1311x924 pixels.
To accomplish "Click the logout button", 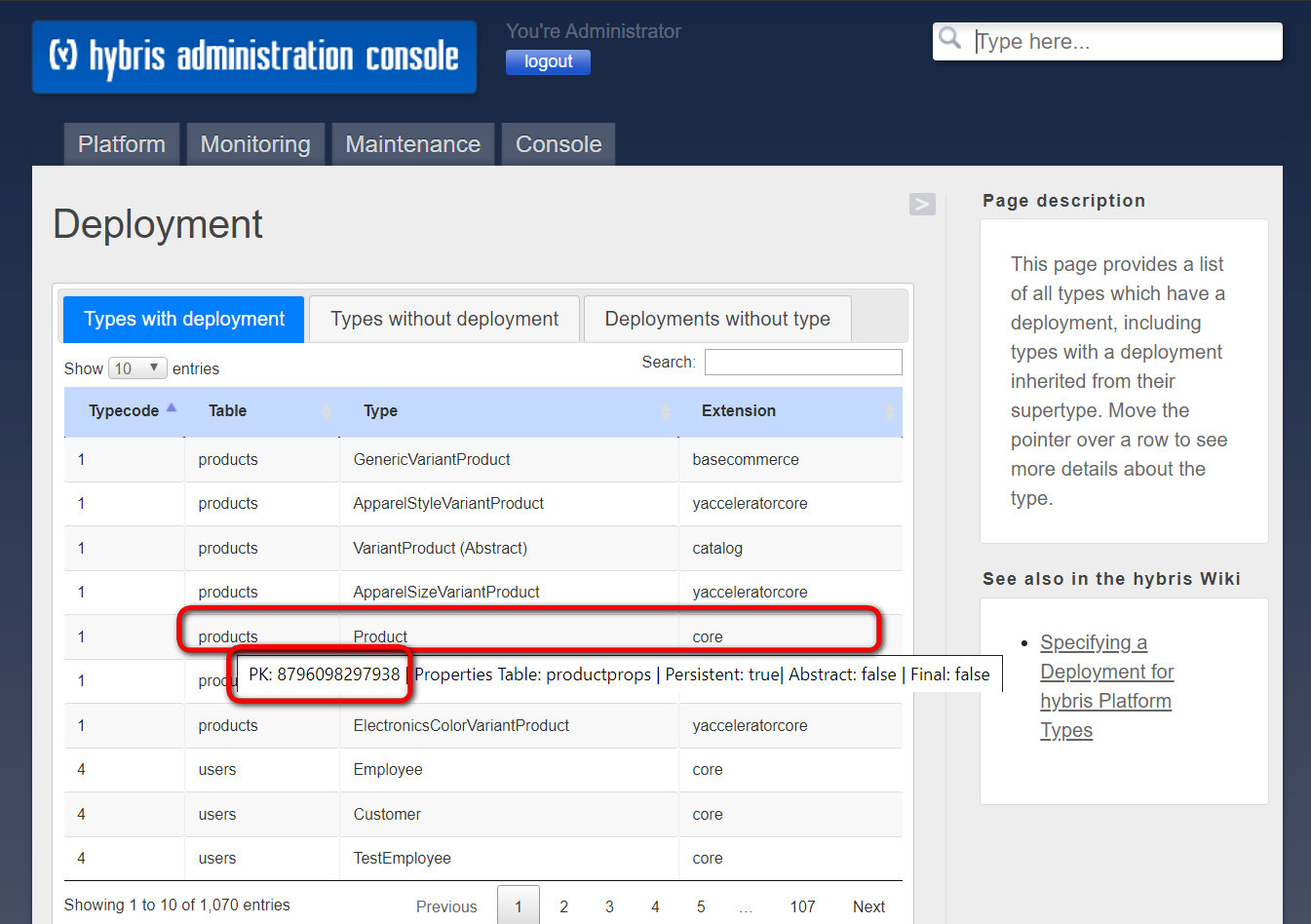I will click(548, 61).
